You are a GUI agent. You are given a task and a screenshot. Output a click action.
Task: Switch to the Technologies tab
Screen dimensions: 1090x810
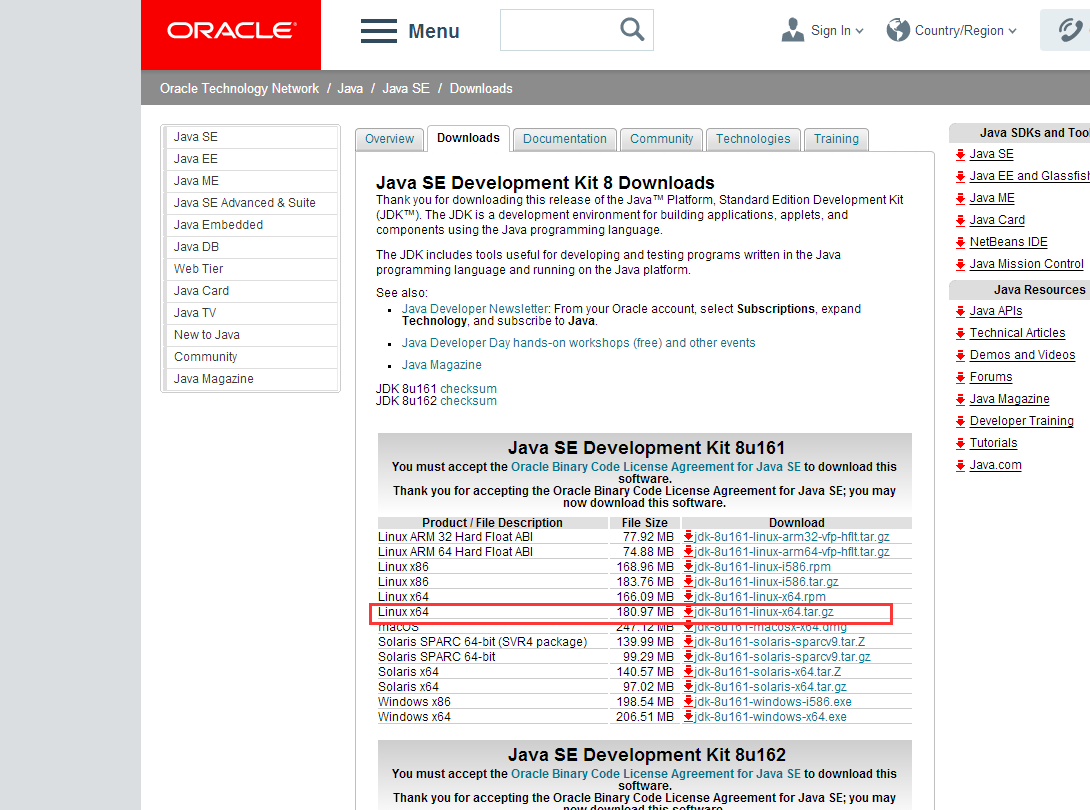753,139
